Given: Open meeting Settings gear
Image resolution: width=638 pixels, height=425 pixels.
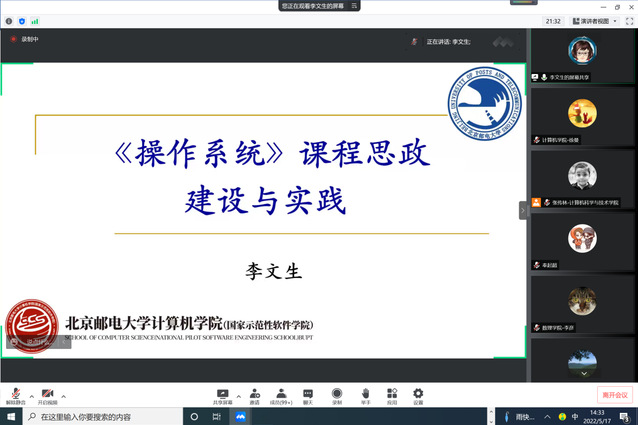Looking at the screenshot, I should pos(418,394).
